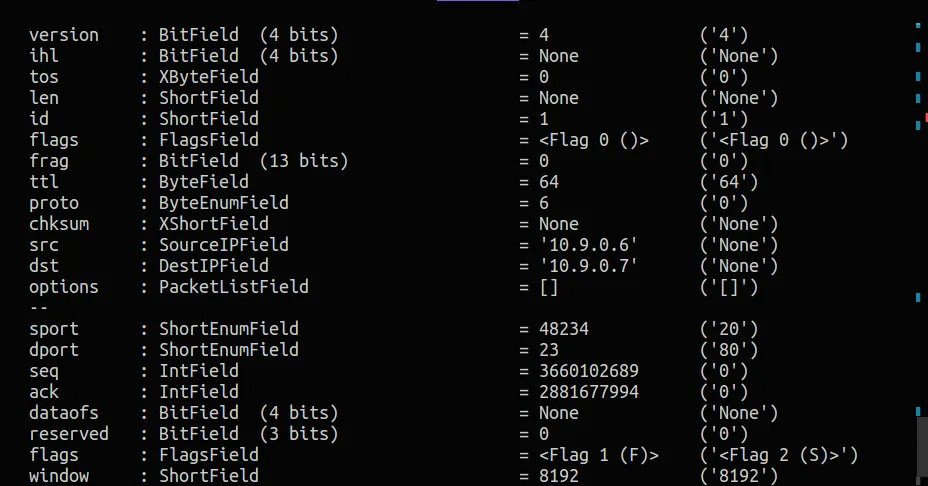Click the 'dataofs' field name
928x486 pixels.
pos(64,413)
